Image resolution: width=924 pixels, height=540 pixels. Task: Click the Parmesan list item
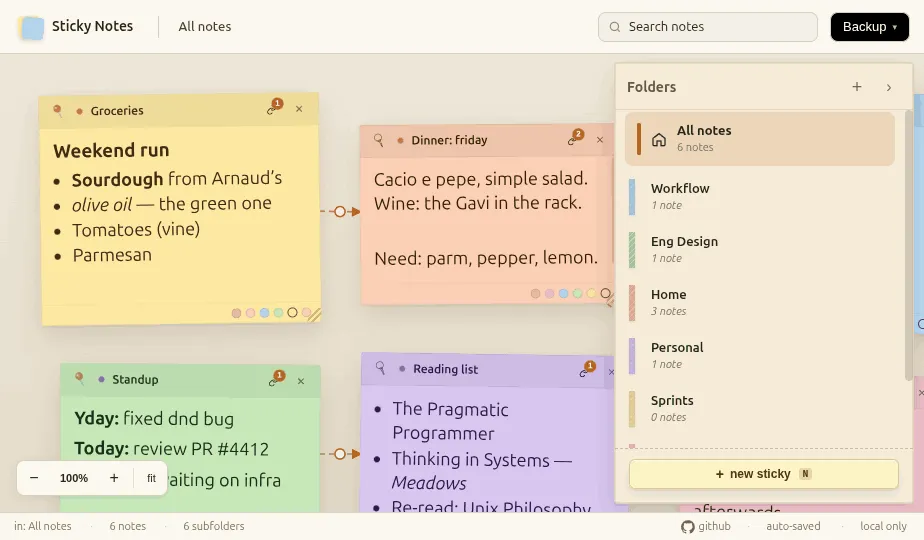point(112,255)
